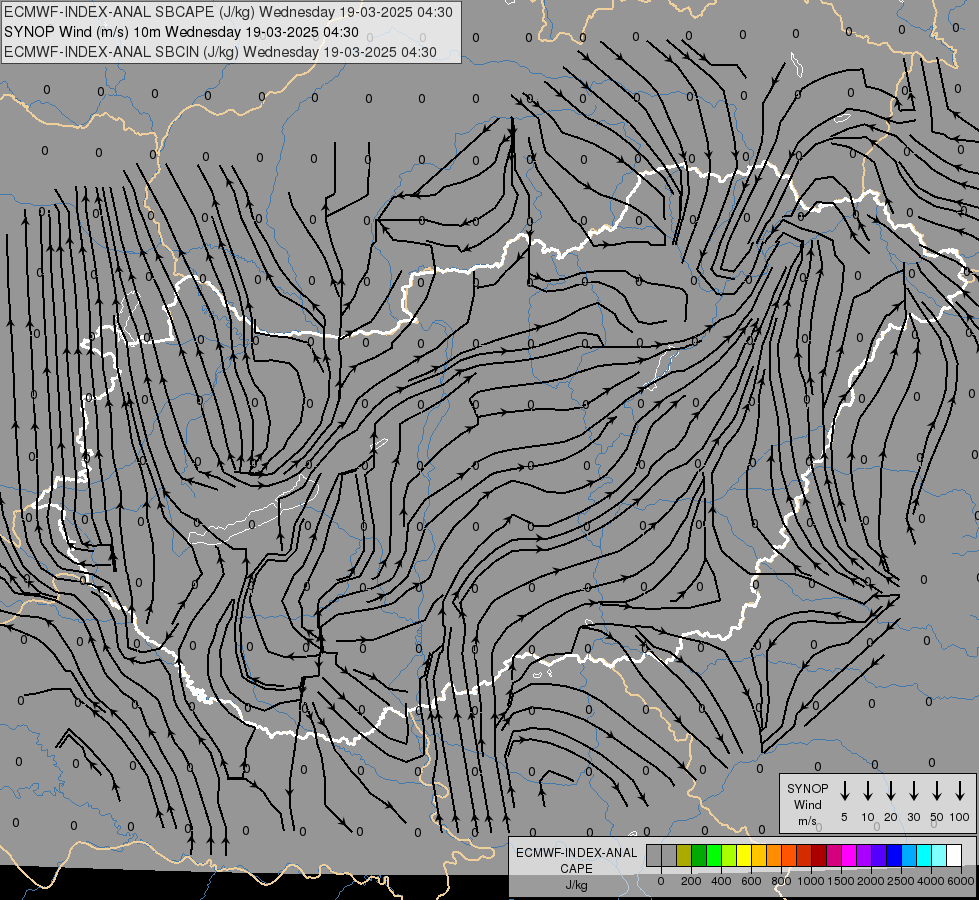Viewport: 979px width, 900px height.
Task: Pick the pure yellow CAPE legend swatch
Action: point(744,855)
